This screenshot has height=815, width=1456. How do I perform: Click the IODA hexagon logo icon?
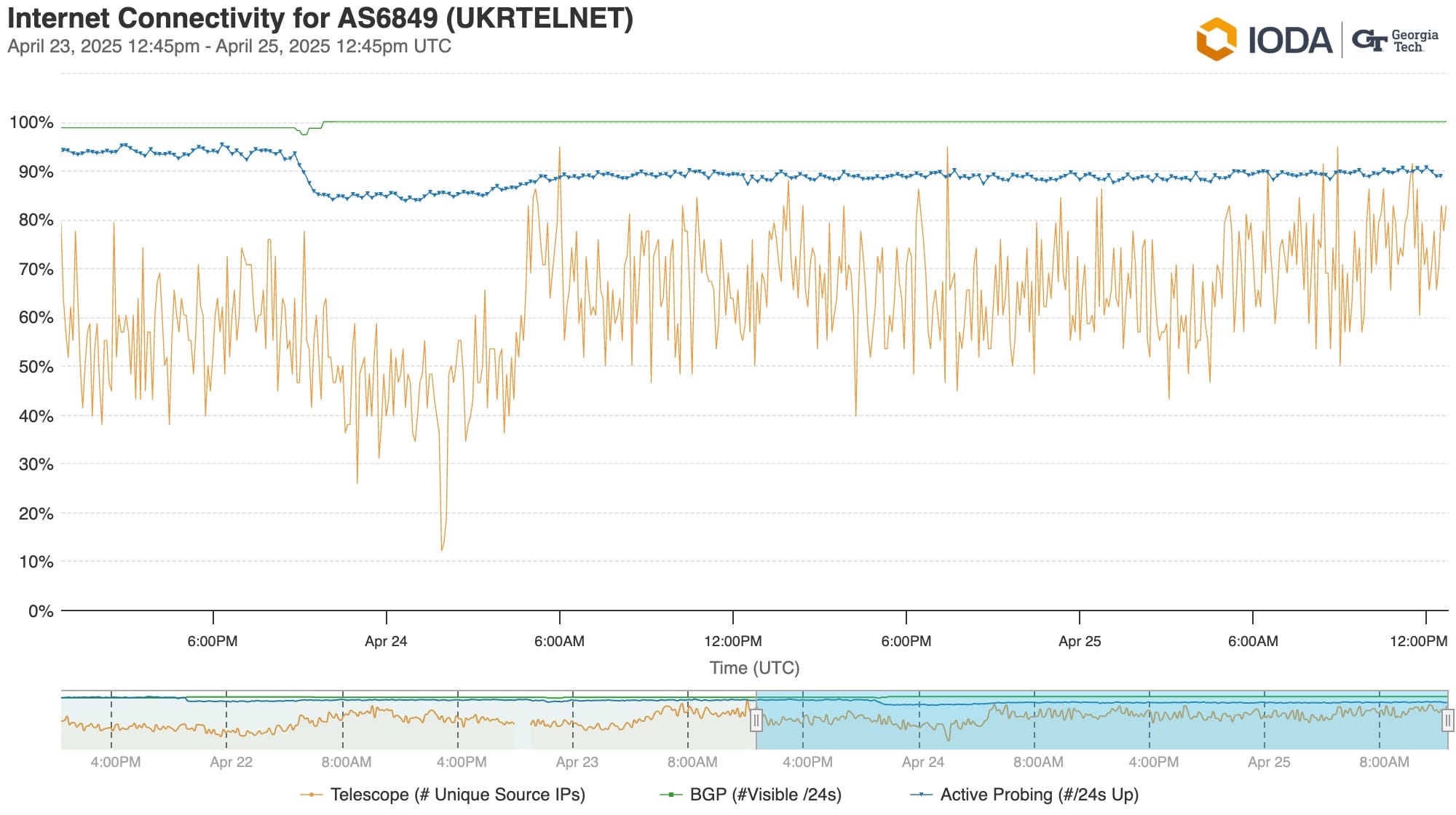(1216, 39)
